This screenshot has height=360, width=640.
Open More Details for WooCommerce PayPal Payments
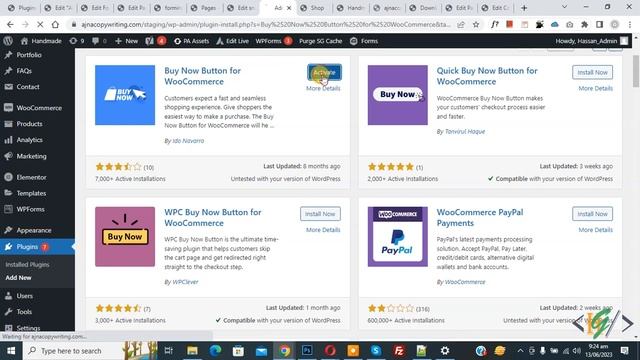click(x=595, y=230)
